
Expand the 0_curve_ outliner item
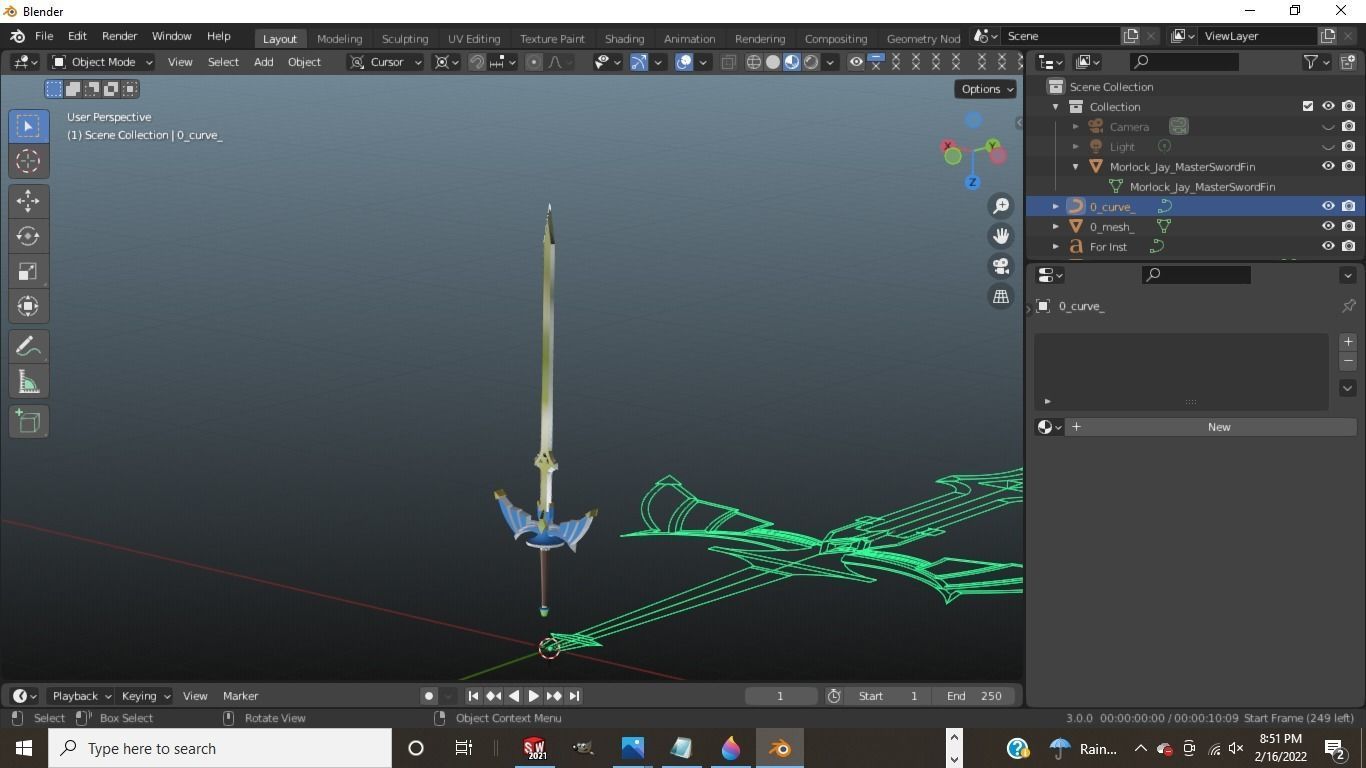coord(1055,206)
